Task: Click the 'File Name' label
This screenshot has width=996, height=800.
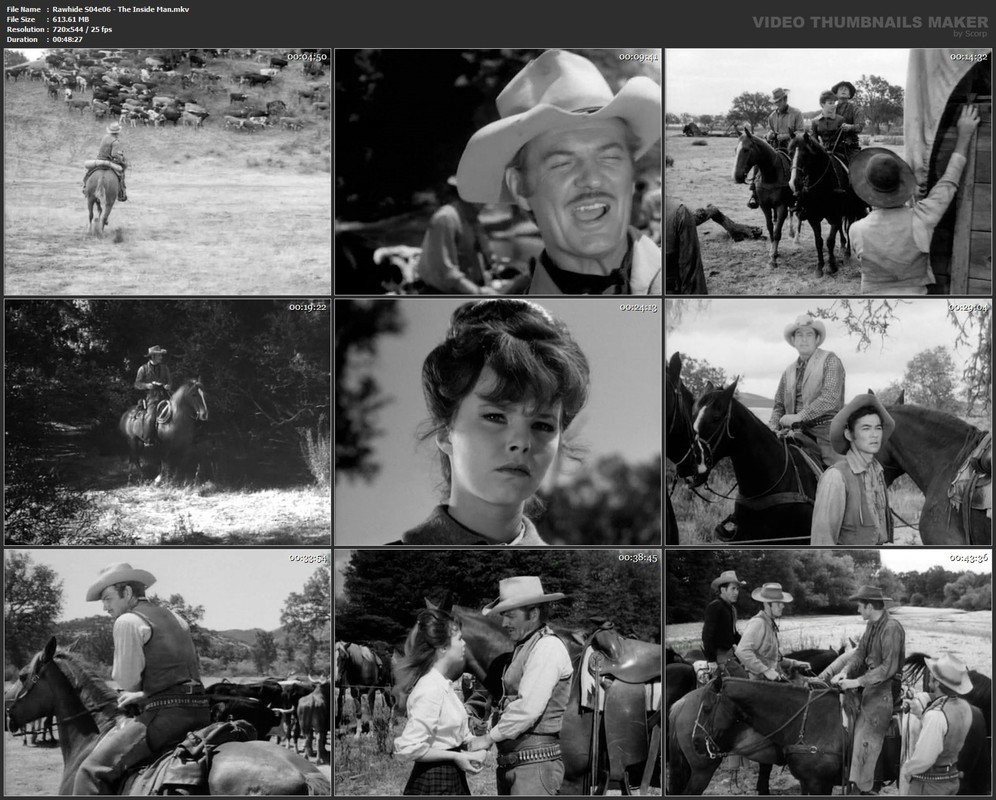Action: point(24,10)
